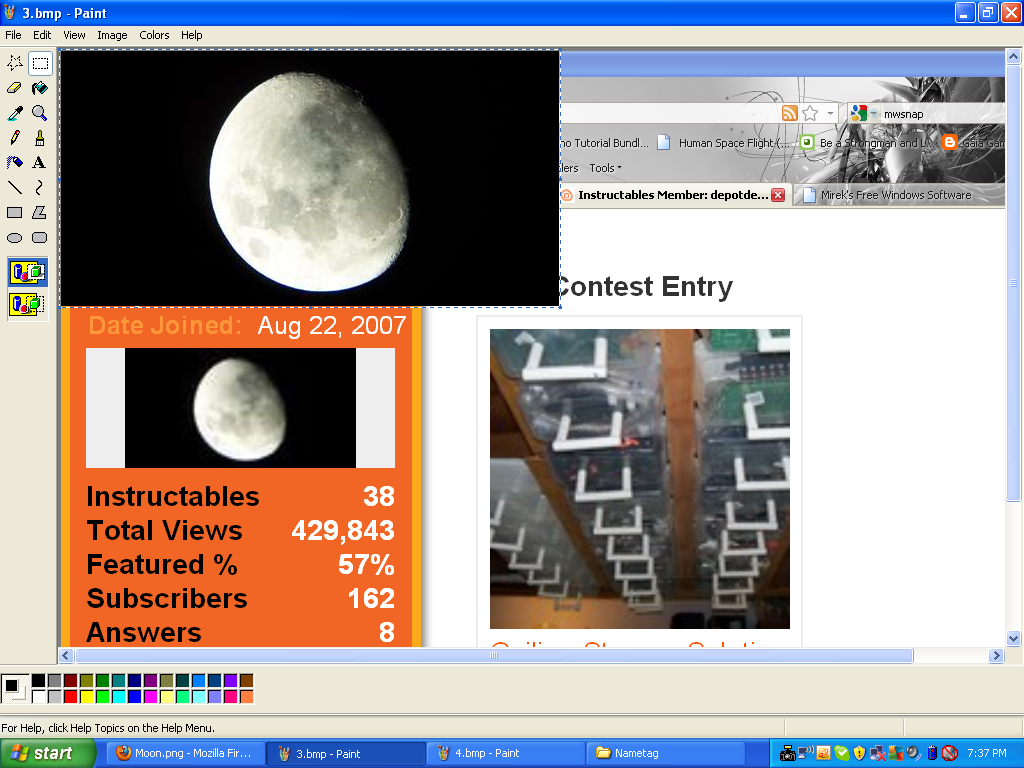Viewport: 1024px width, 768px height.
Task: Activate the Magnifier tool
Action: tap(40, 113)
